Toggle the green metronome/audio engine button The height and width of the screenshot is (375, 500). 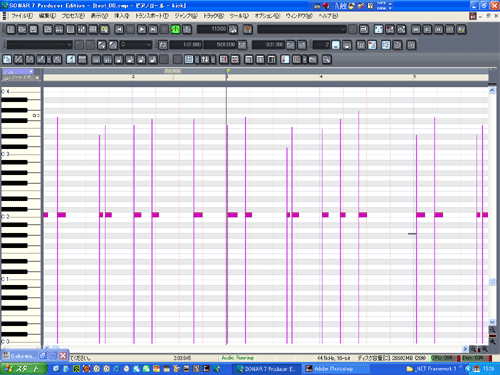tap(175, 29)
